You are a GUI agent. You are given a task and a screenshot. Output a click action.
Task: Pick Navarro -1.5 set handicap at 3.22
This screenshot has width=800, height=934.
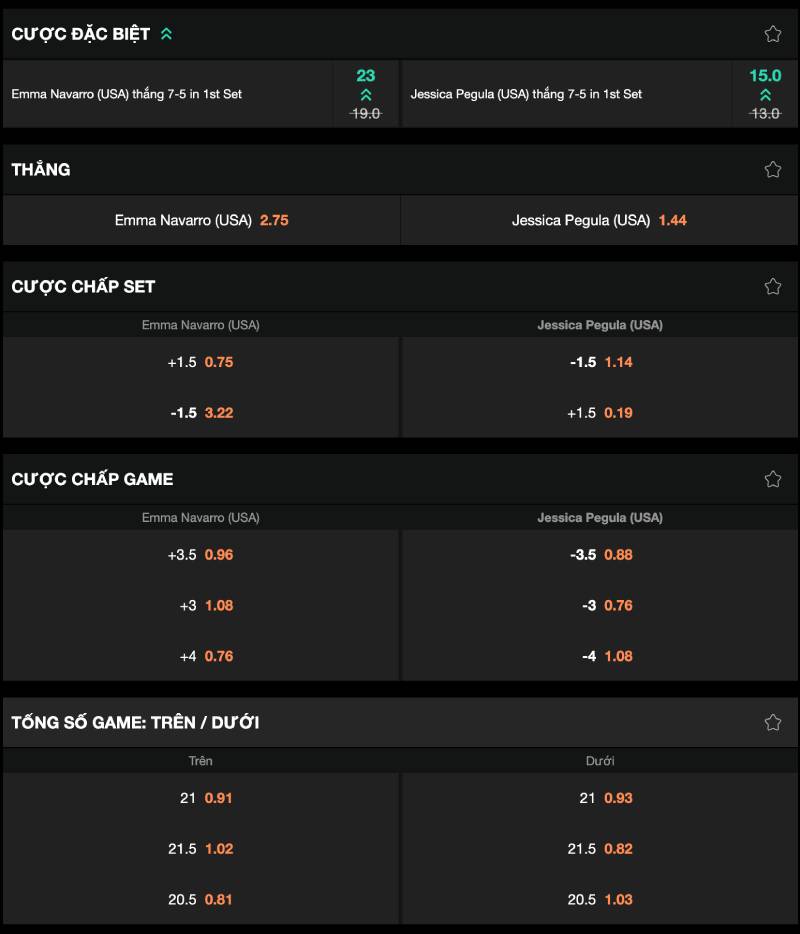click(201, 413)
